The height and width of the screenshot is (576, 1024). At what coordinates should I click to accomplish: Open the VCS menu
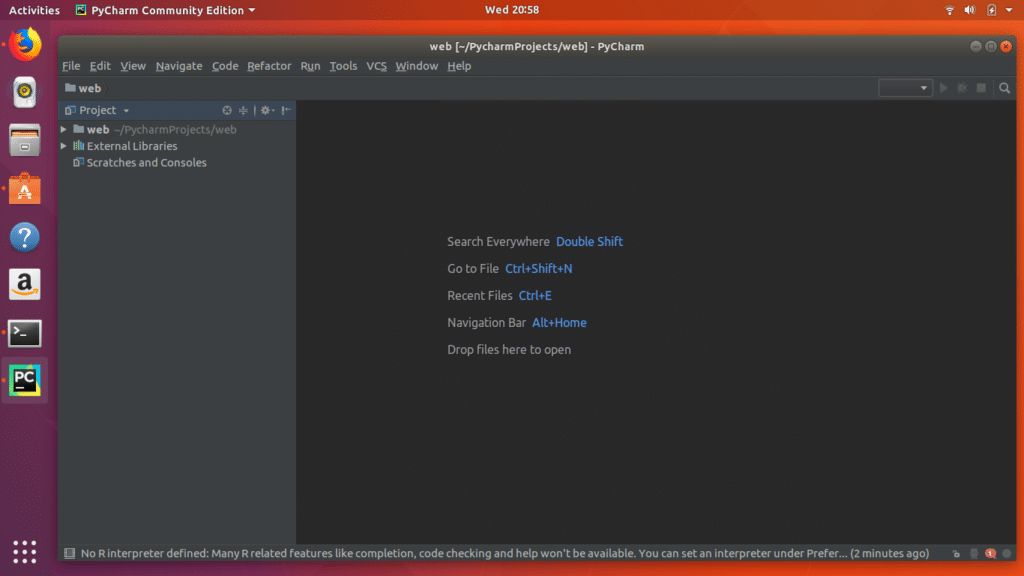coord(376,65)
